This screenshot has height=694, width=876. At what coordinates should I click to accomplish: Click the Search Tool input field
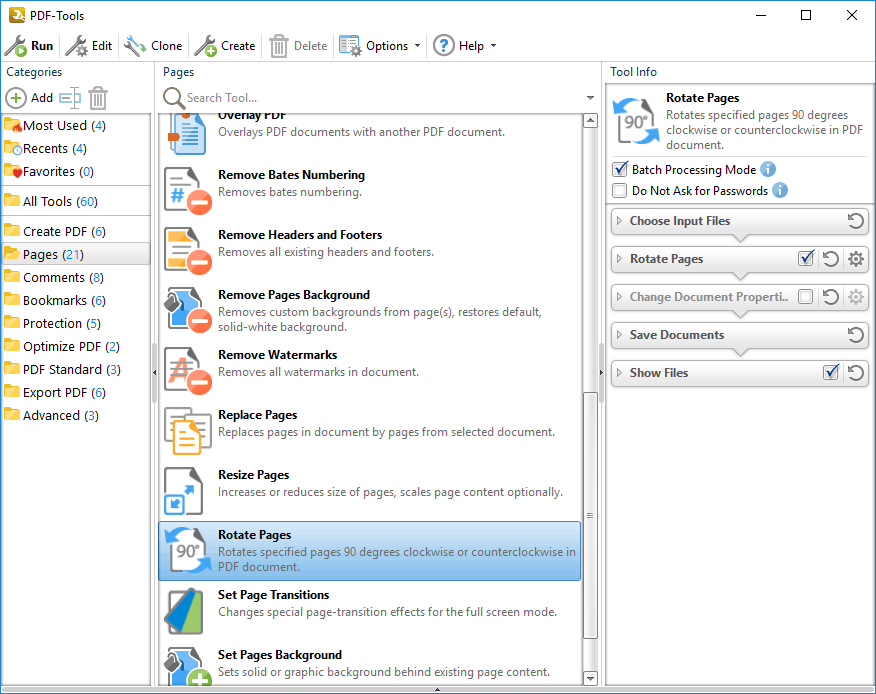[x=383, y=98]
